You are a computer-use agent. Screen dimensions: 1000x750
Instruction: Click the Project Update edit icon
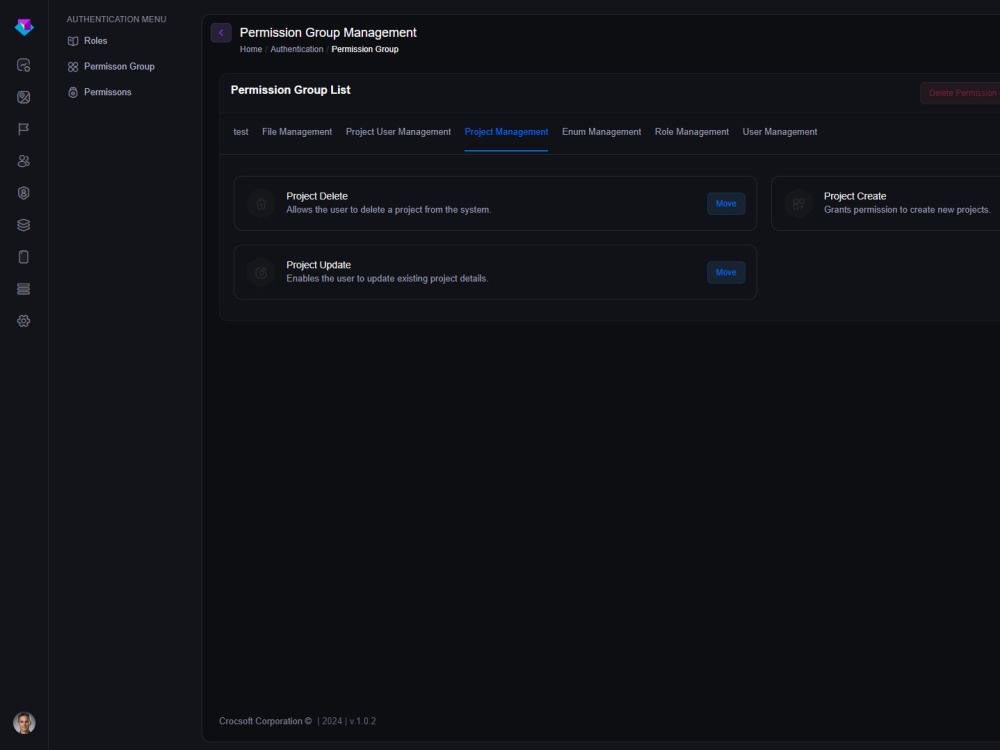[x=261, y=272]
